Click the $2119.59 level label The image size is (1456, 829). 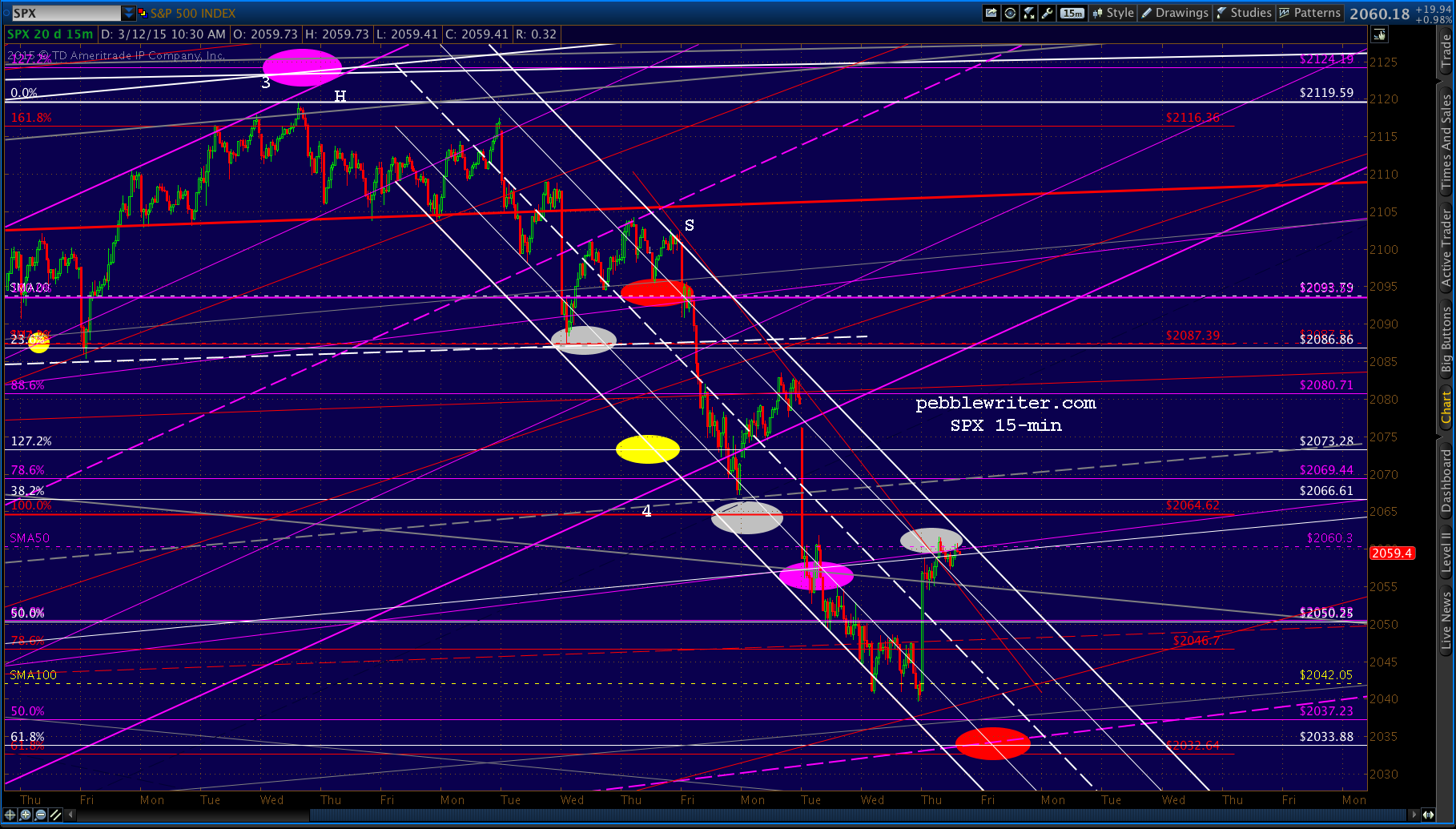click(1326, 93)
